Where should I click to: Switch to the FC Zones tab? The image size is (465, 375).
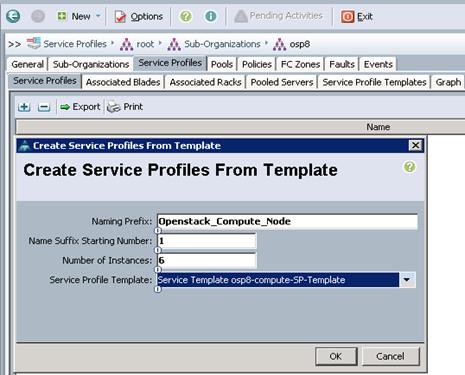300,64
